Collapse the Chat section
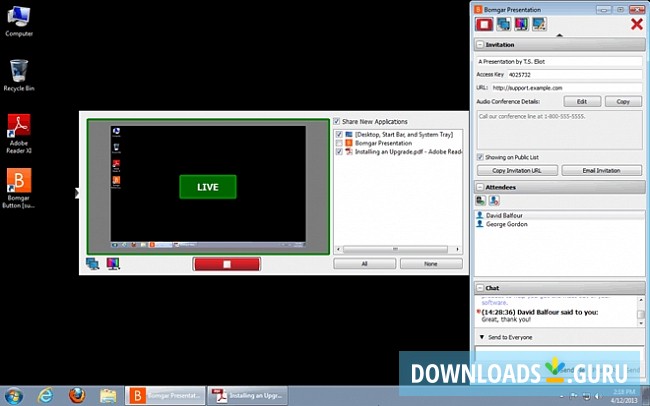650x406 pixels. point(480,288)
